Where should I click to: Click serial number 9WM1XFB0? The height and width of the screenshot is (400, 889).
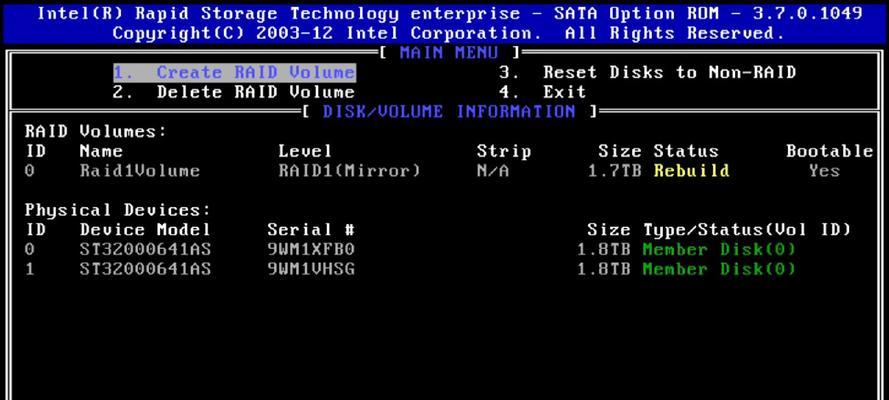[x=311, y=249]
